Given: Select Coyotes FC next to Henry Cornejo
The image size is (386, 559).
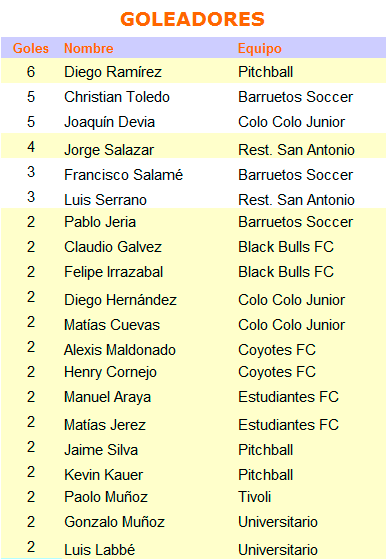Looking at the screenshot, I should point(277,372).
